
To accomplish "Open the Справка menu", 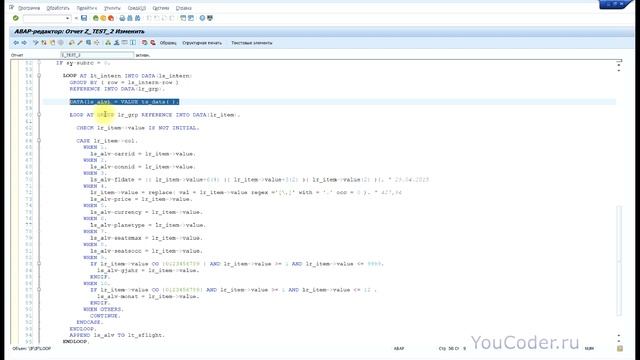I will coord(184,8).
